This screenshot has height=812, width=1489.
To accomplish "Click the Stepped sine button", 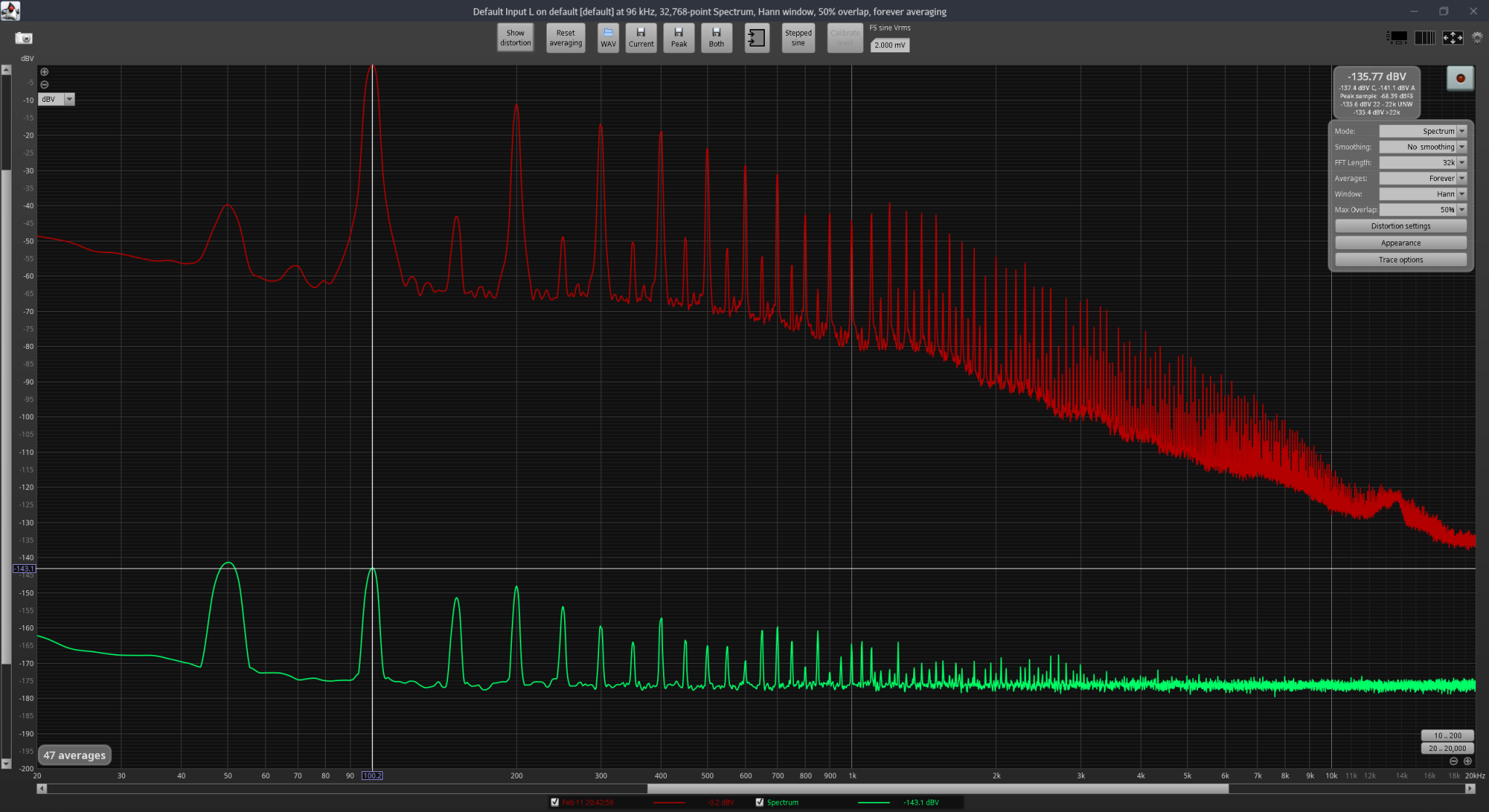I will pyautogui.click(x=798, y=38).
